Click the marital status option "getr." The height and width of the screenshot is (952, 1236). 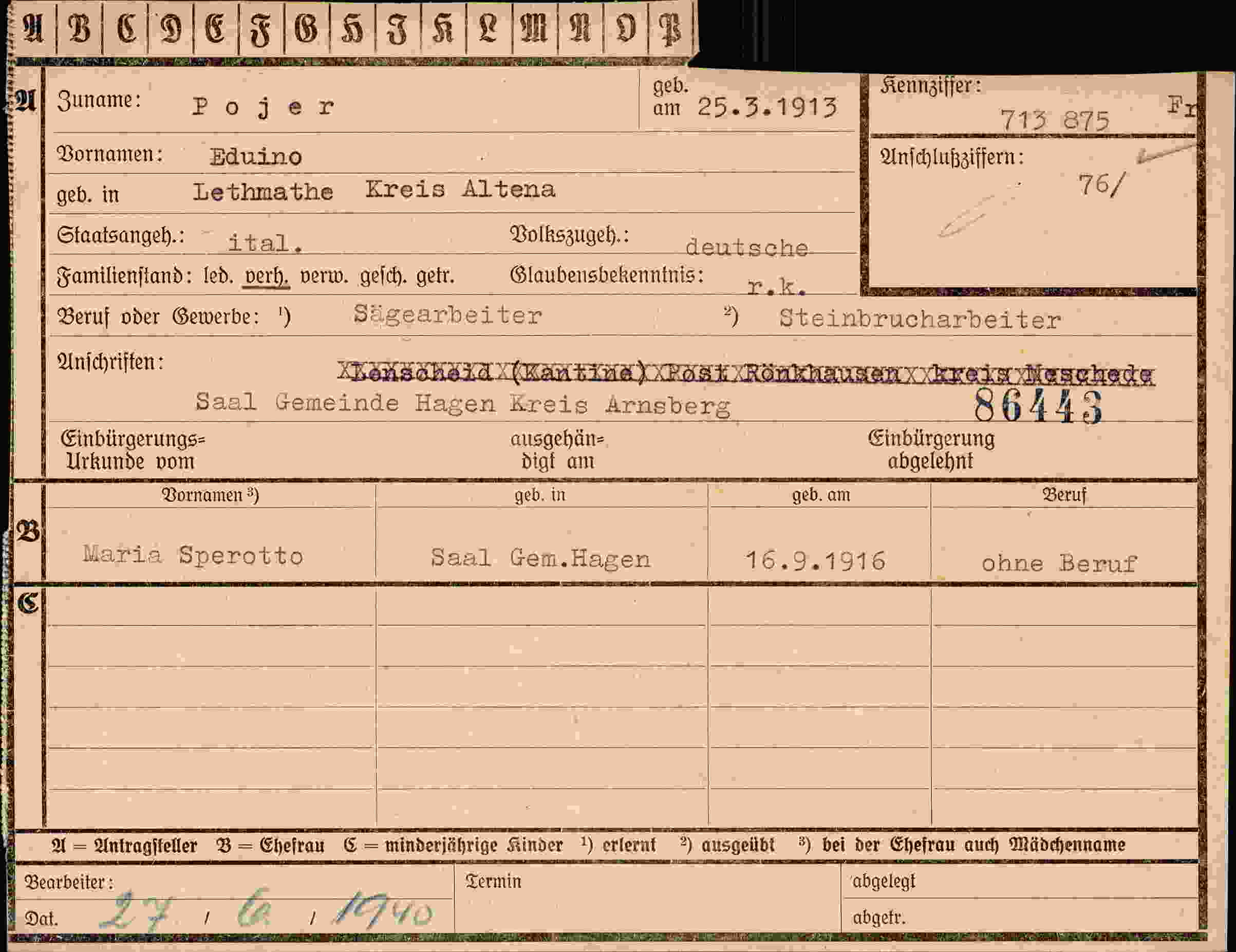pos(435,277)
